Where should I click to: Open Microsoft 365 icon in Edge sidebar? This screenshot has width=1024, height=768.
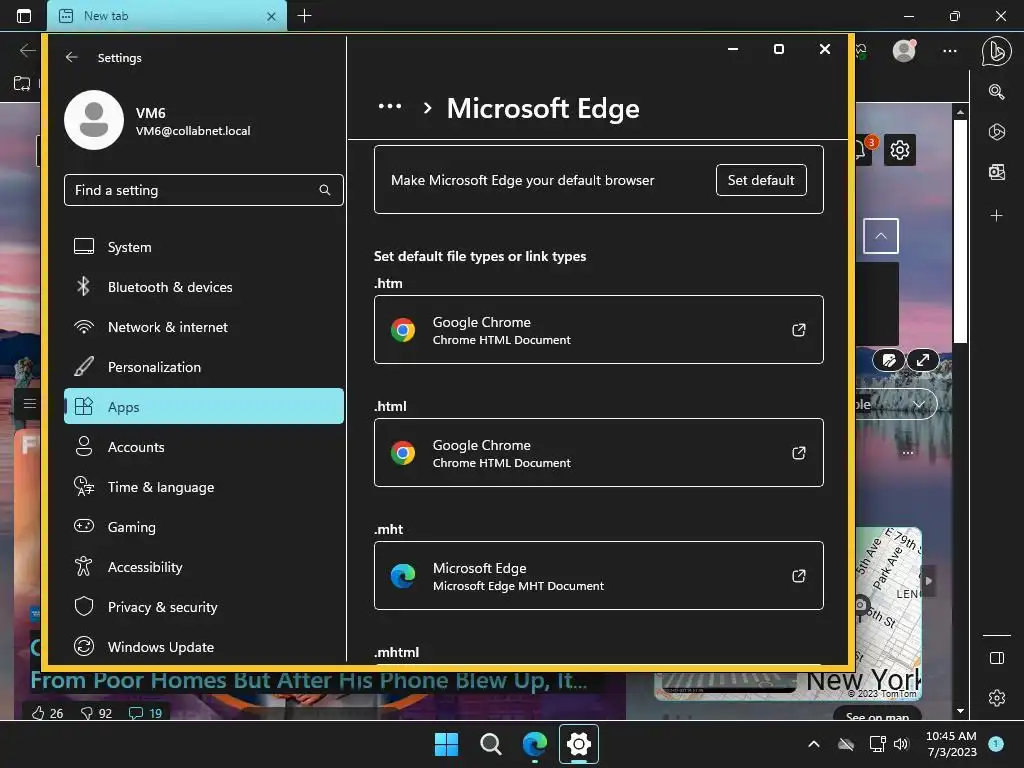click(x=997, y=132)
